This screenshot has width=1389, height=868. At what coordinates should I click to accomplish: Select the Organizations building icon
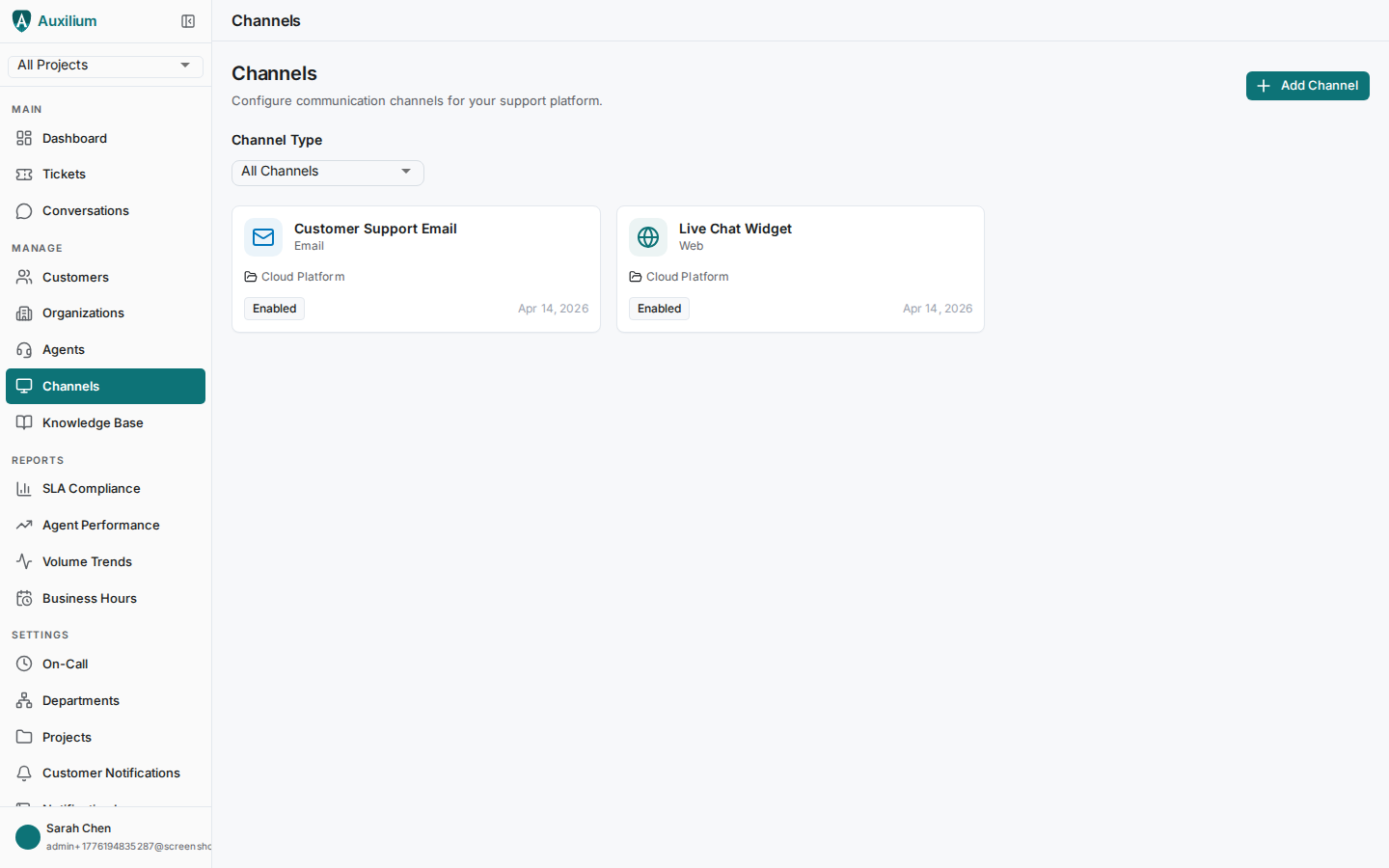click(23, 312)
